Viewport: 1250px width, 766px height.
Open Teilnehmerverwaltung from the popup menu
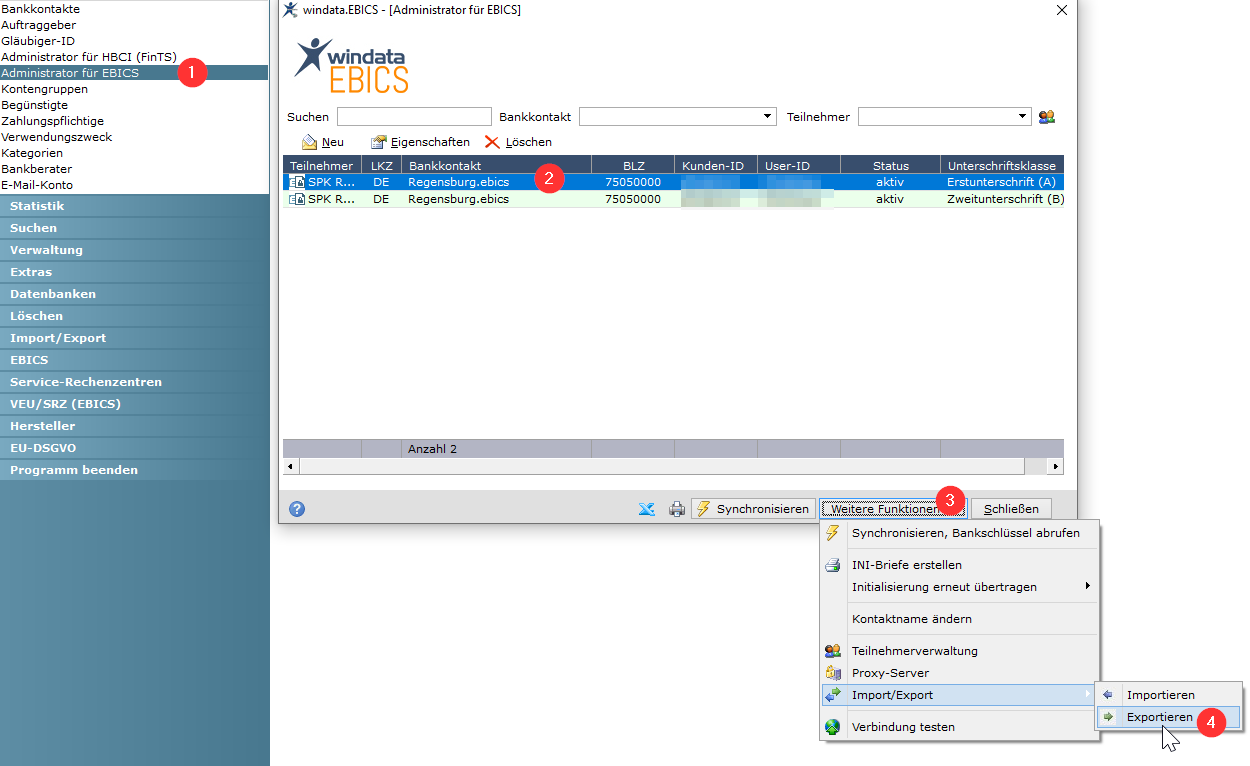959,651
